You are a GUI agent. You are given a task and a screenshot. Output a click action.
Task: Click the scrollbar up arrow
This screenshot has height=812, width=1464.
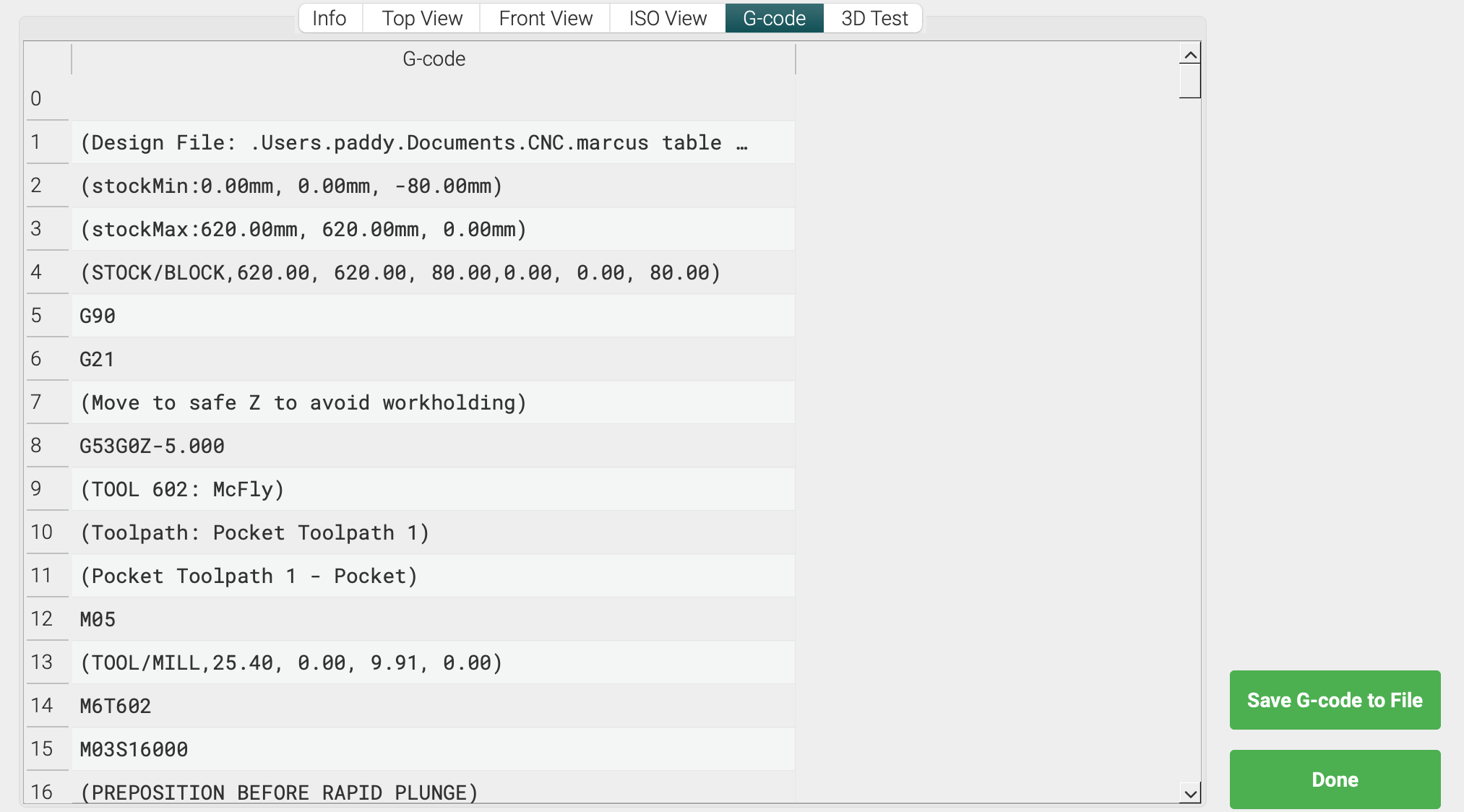point(1190,55)
